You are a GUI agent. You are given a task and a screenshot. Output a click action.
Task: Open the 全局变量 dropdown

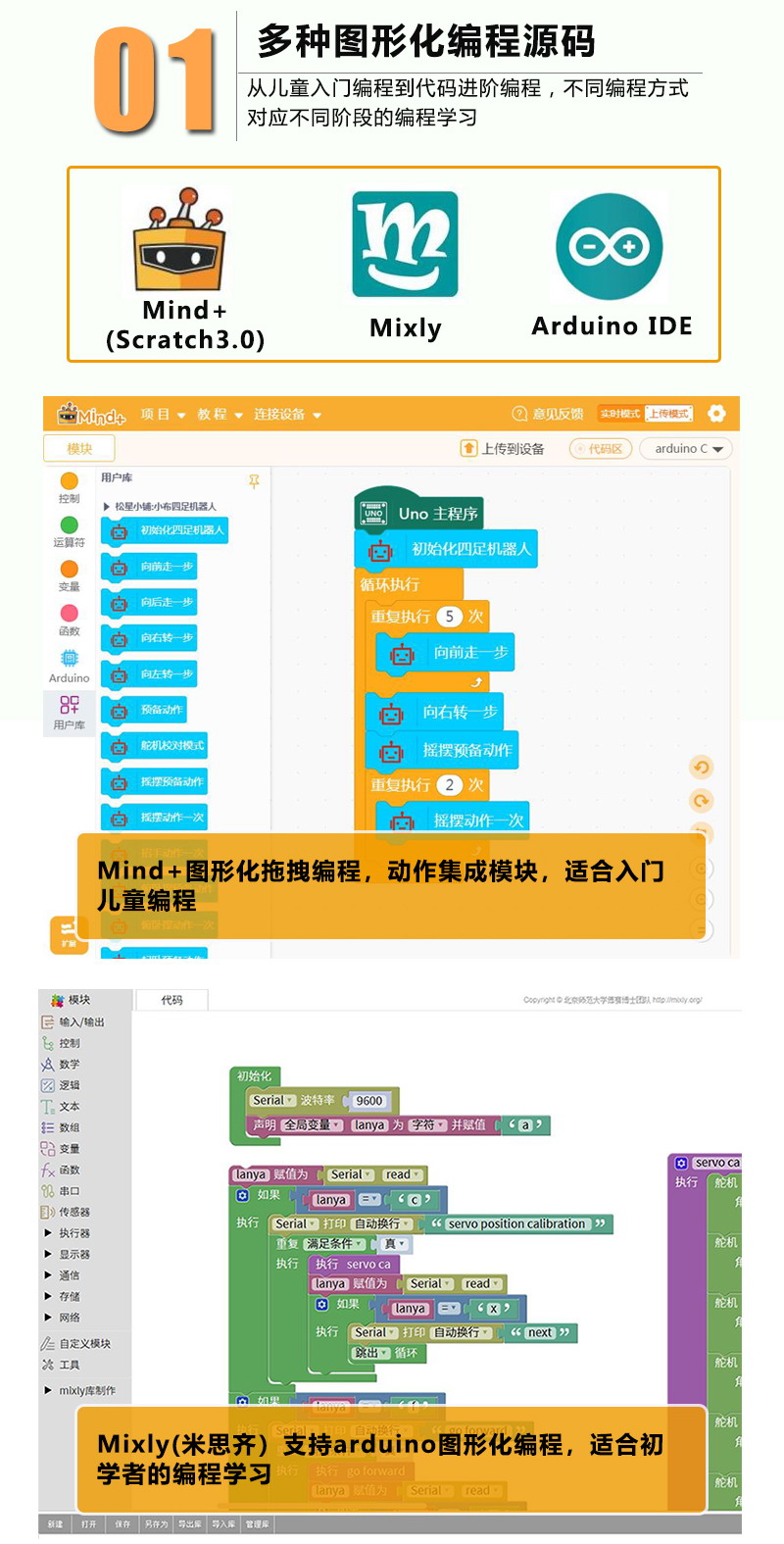313,1125
